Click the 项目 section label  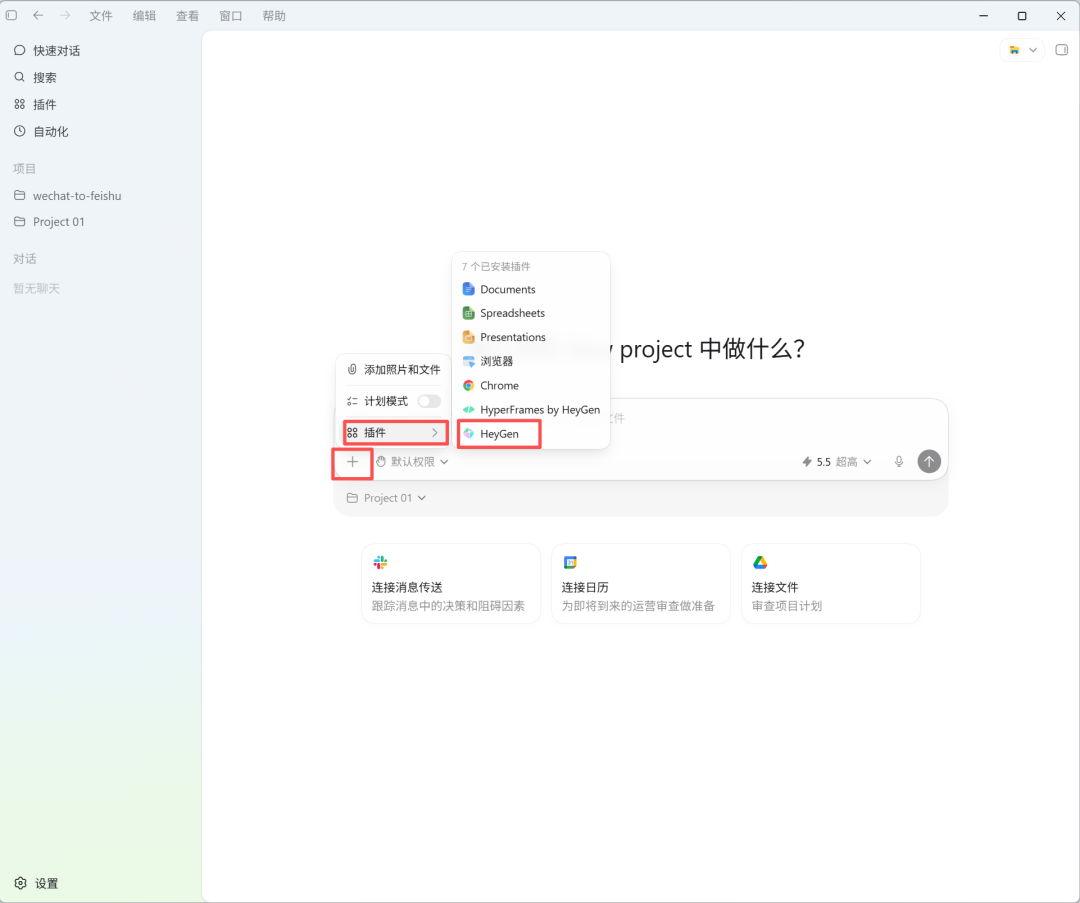click(24, 169)
